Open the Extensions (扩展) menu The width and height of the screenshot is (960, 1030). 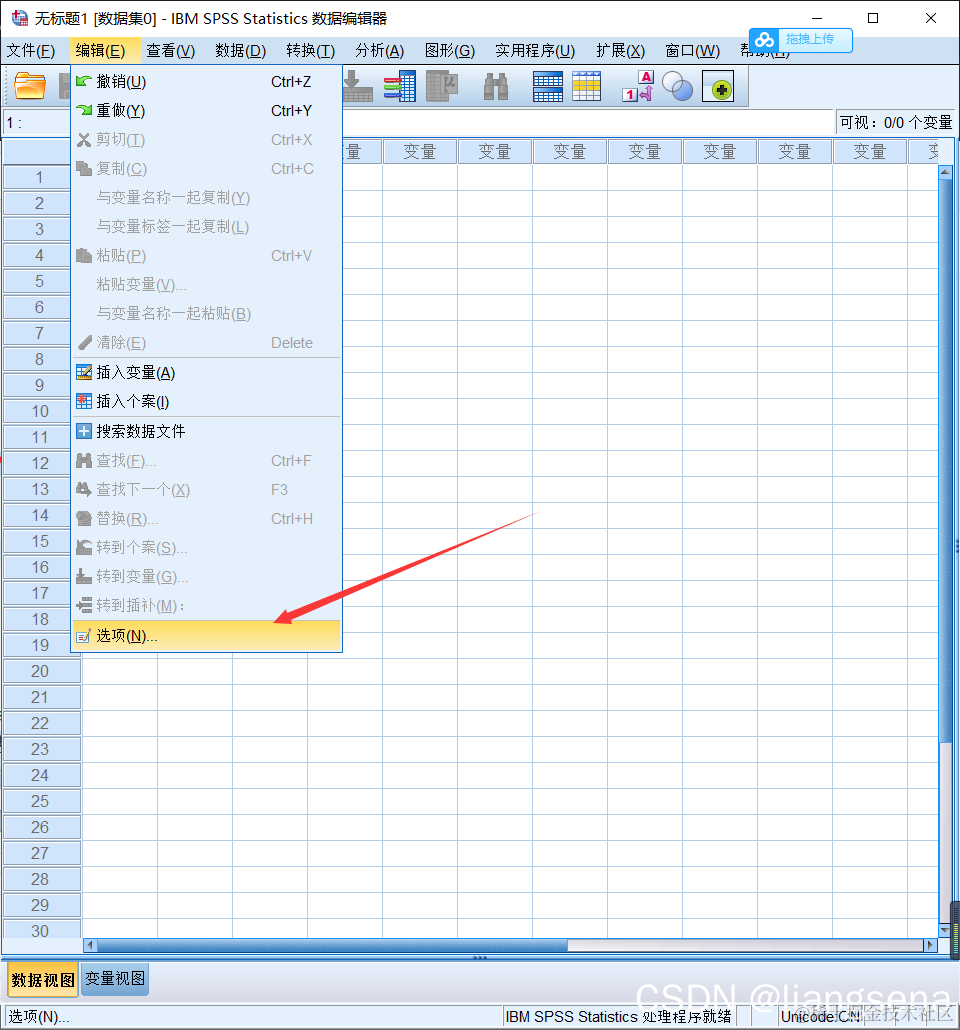point(620,51)
